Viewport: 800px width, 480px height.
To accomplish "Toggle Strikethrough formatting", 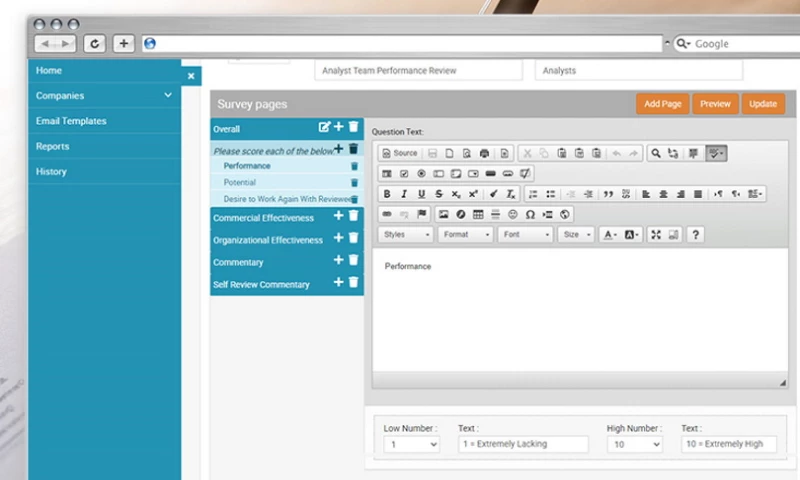I will coord(439,194).
